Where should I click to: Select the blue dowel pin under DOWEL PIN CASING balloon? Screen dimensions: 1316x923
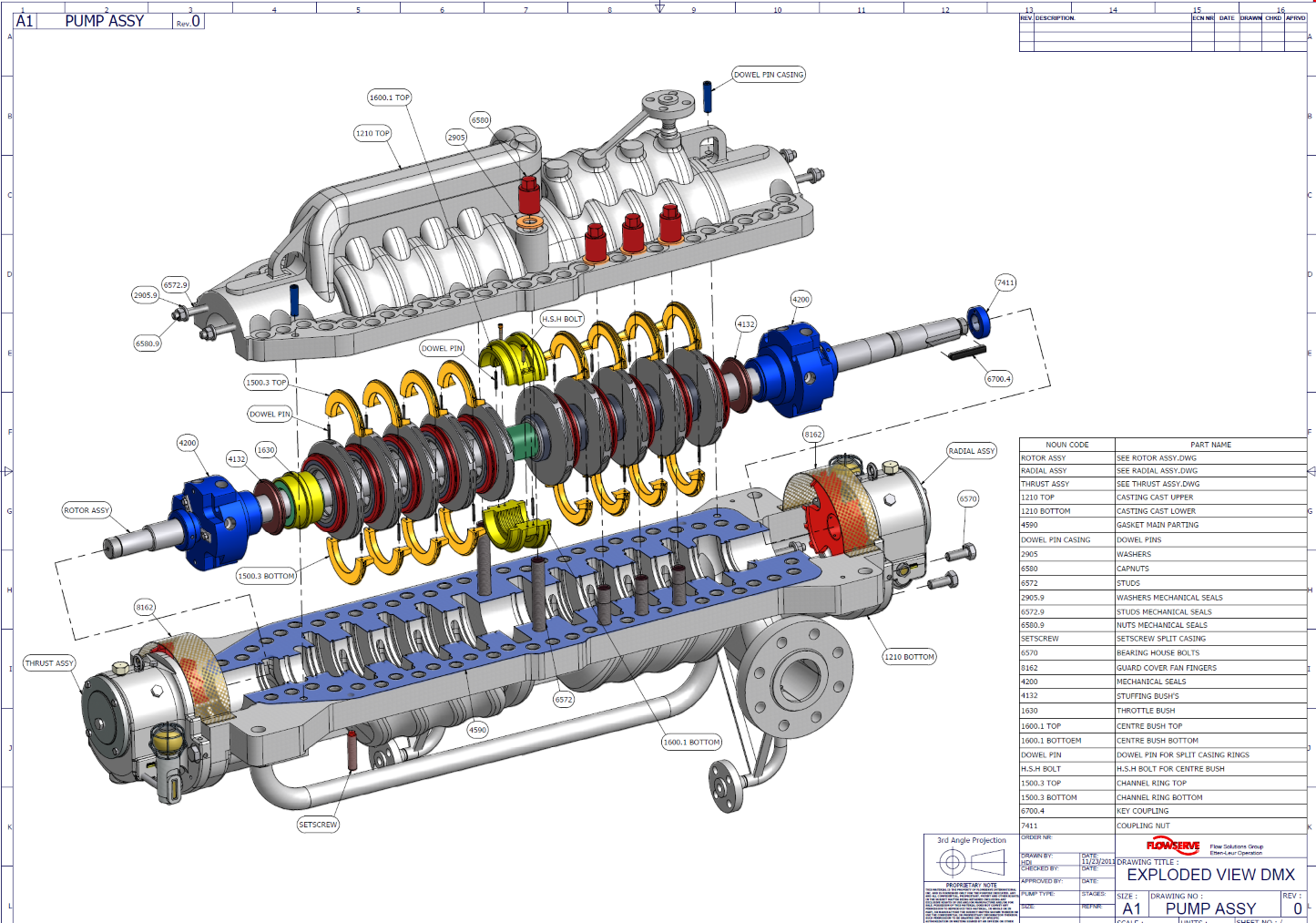(707, 97)
